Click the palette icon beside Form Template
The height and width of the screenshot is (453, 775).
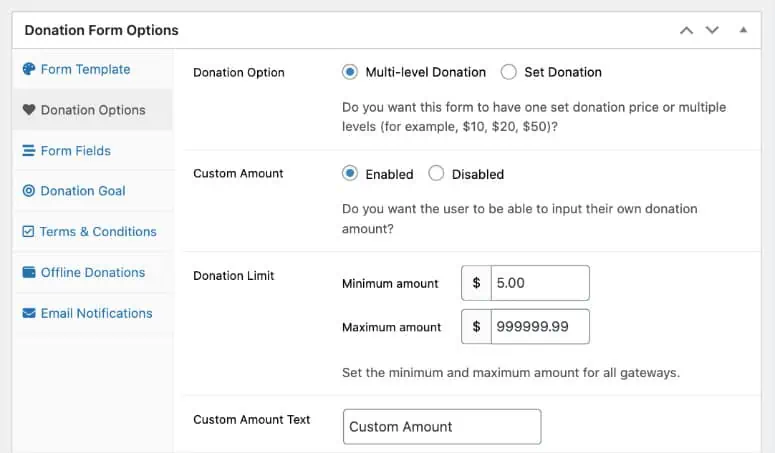29,69
